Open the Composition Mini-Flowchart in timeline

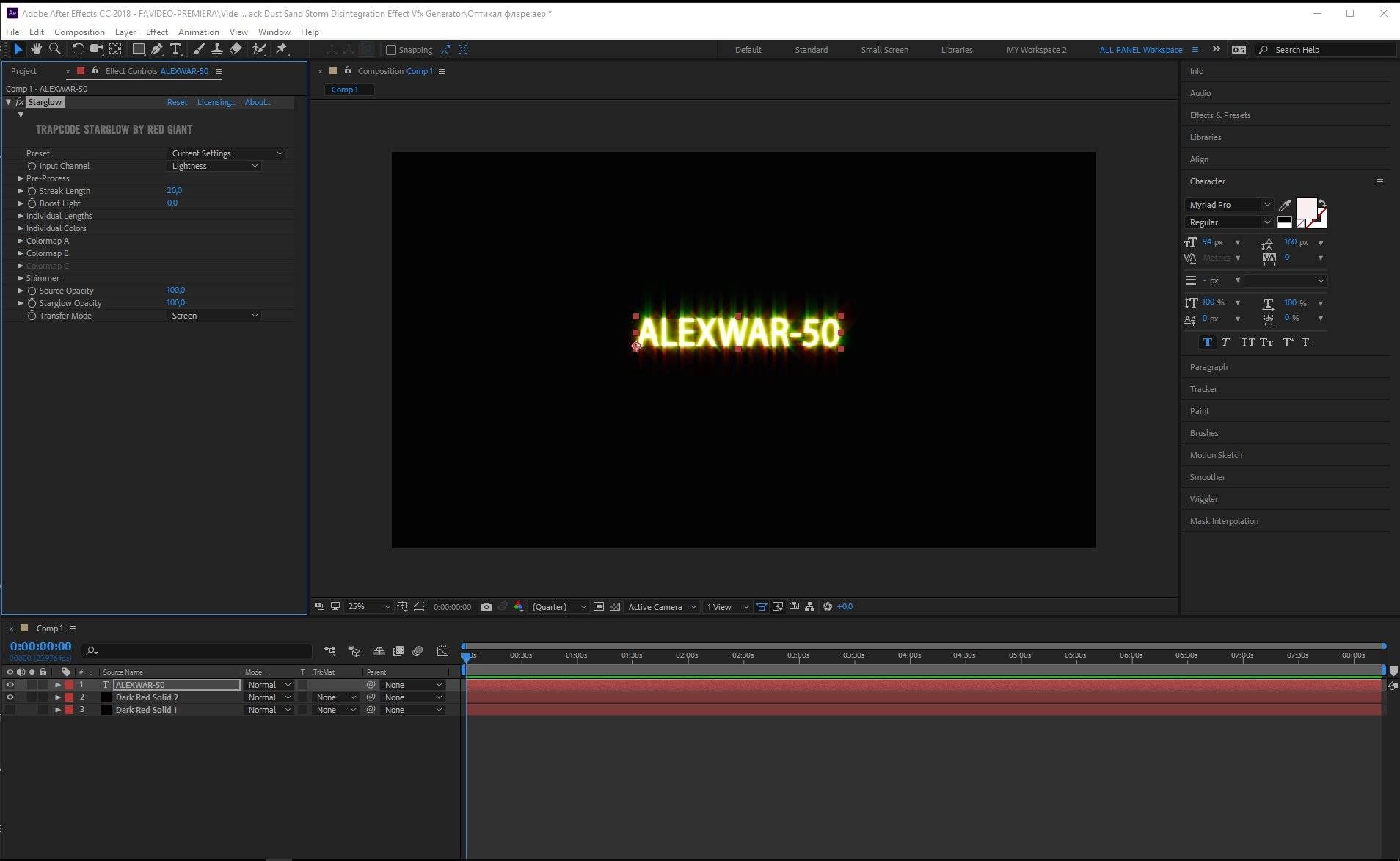pyautogui.click(x=329, y=651)
